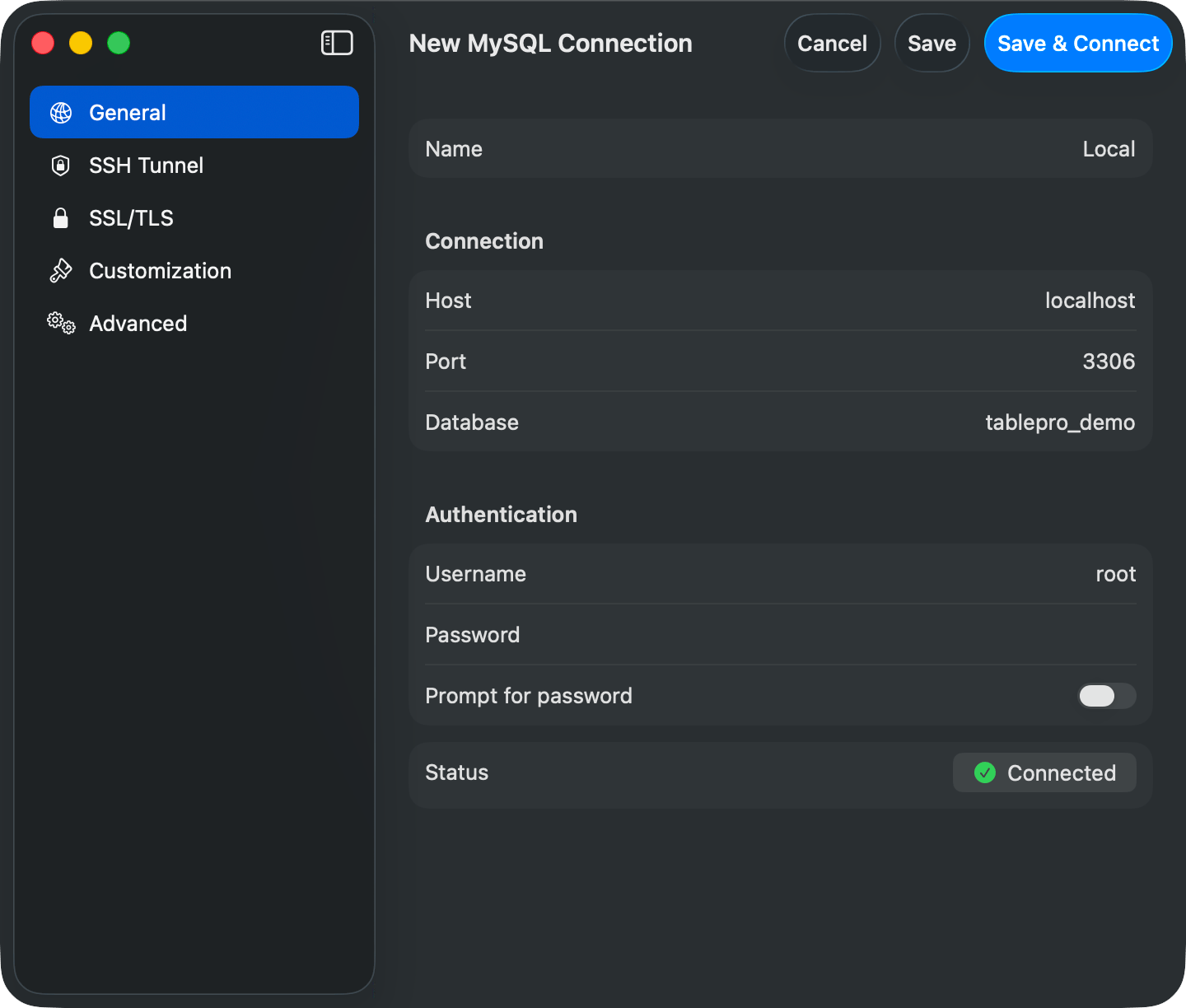Click the Save button
1186x1008 pixels.
pyautogui.click(x=932, y=43)
